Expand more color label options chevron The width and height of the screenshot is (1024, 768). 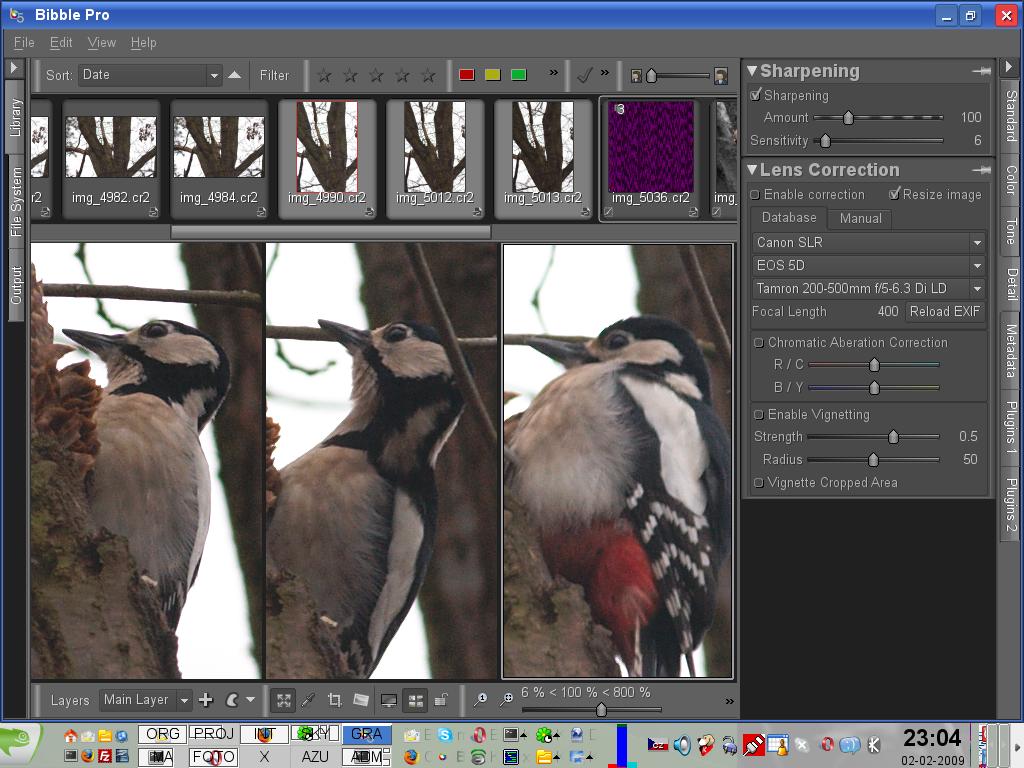[x=554, y=72]
